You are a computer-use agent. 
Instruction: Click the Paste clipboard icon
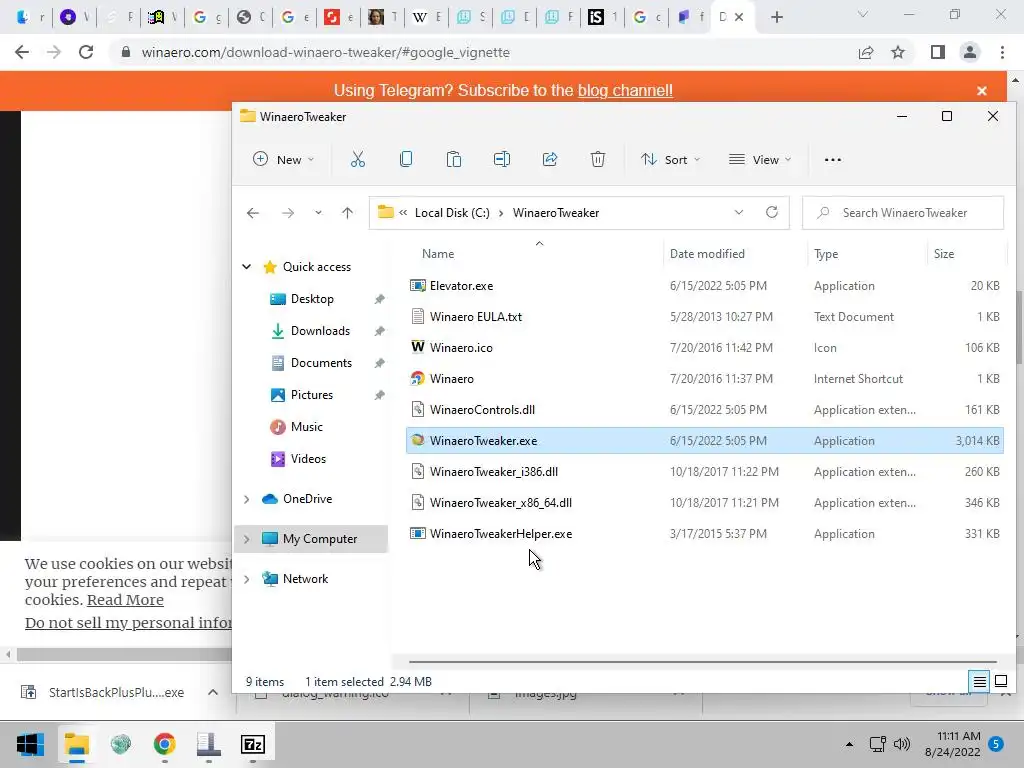454,159
